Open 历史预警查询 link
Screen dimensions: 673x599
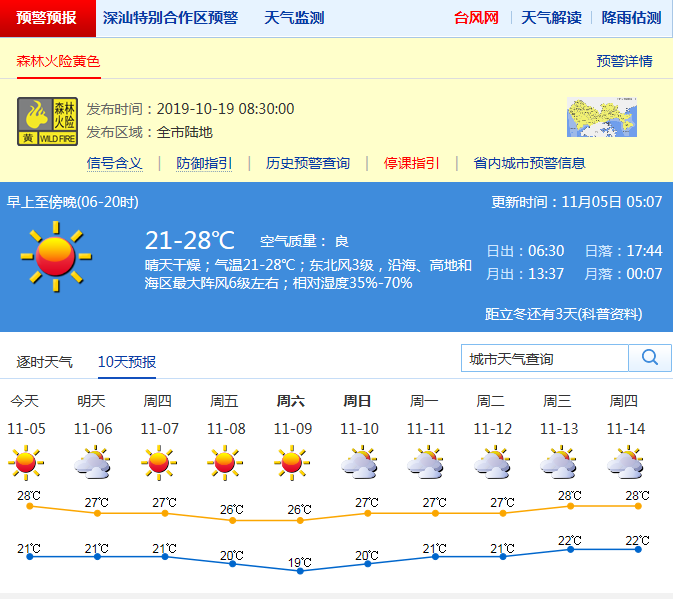[x=308, y=163]
